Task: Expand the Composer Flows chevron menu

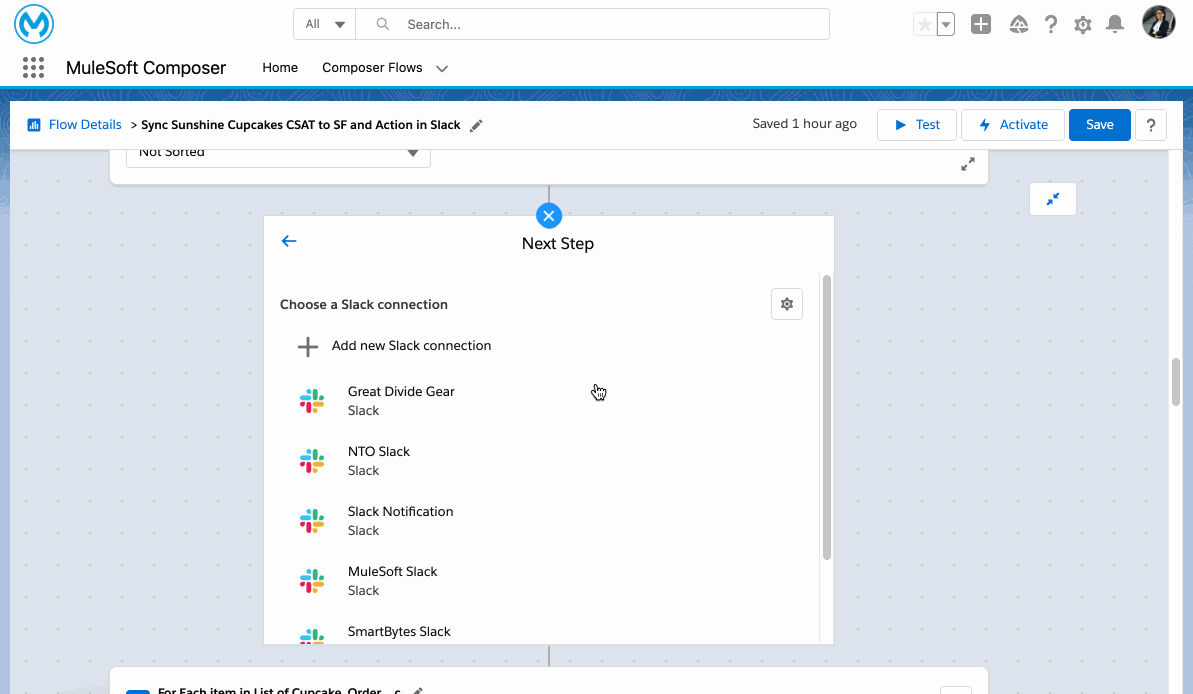Action: point(442,68)
